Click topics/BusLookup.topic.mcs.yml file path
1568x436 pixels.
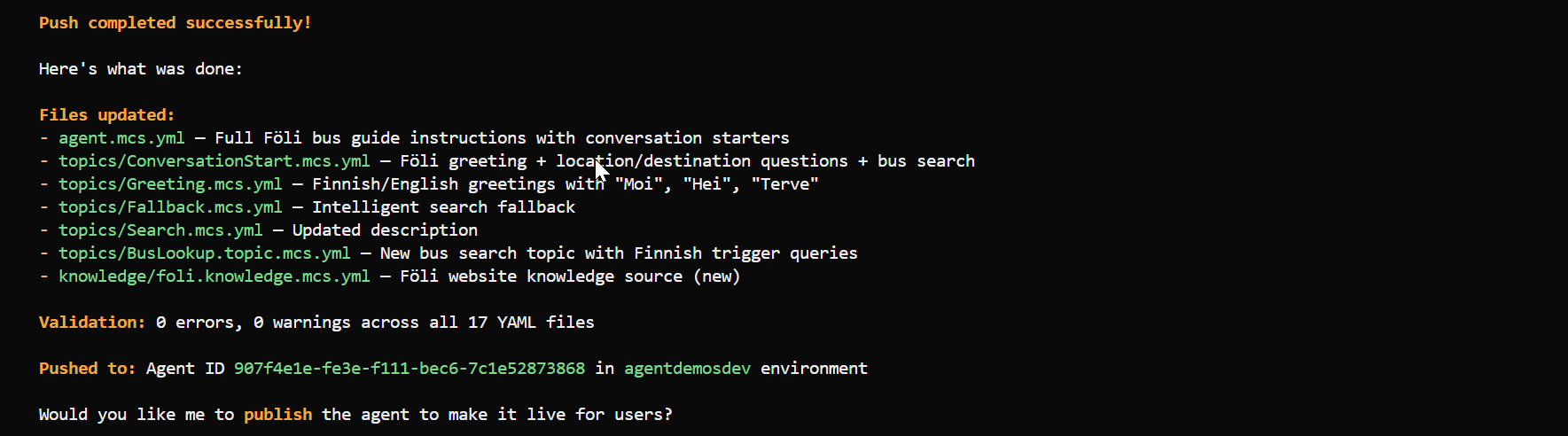tap(204, 253)
